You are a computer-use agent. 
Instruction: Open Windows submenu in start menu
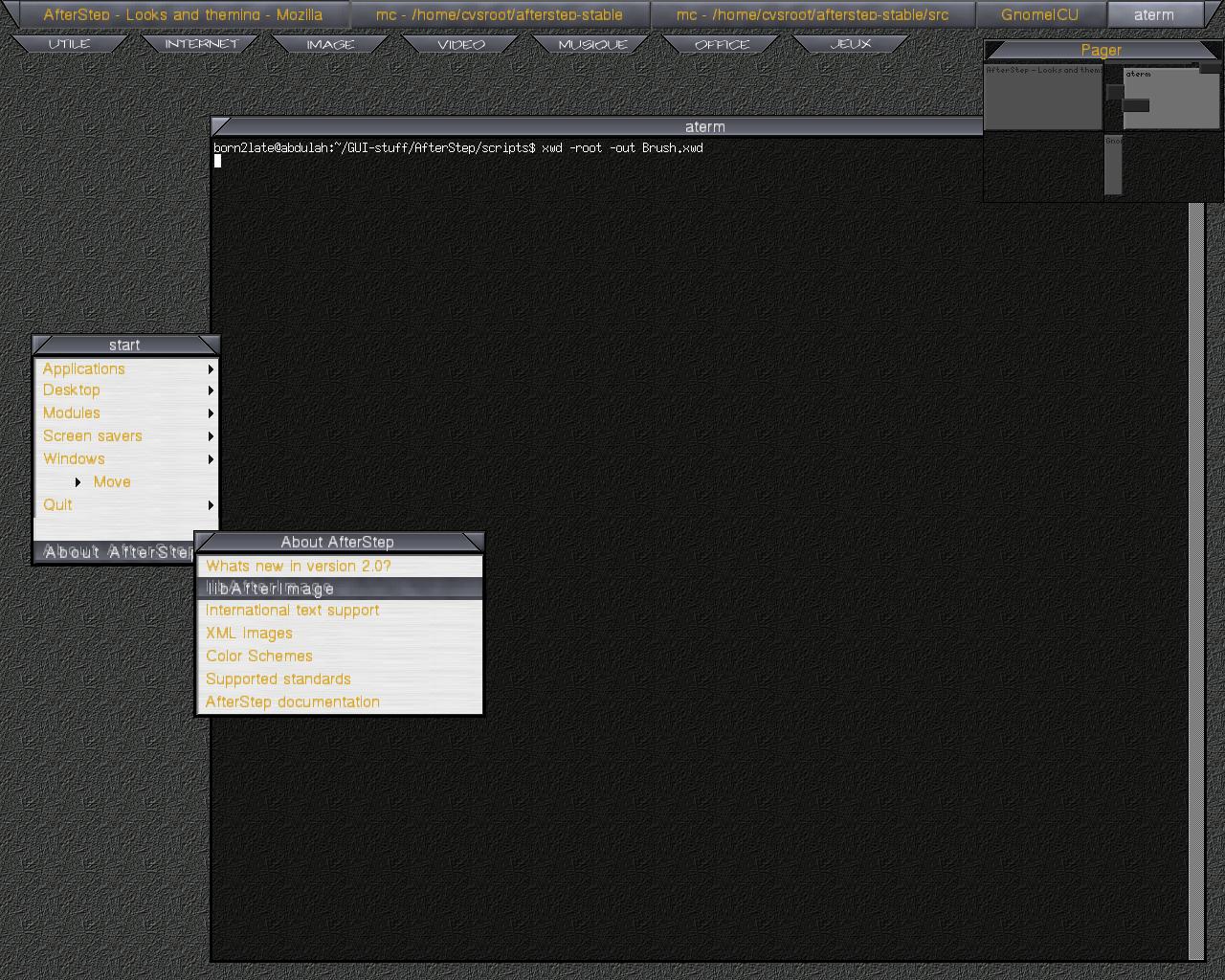(x=126, y=459)
